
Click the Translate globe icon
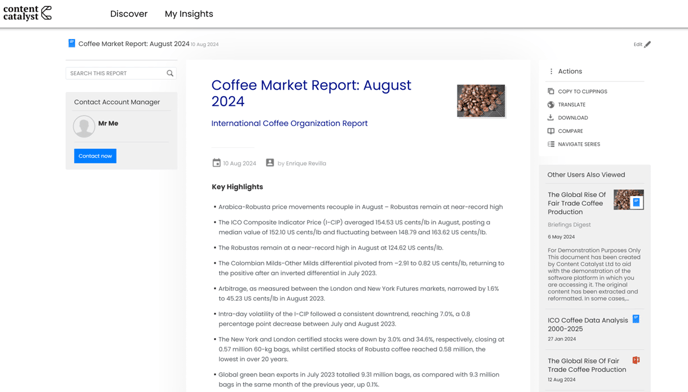pos(551,104)
